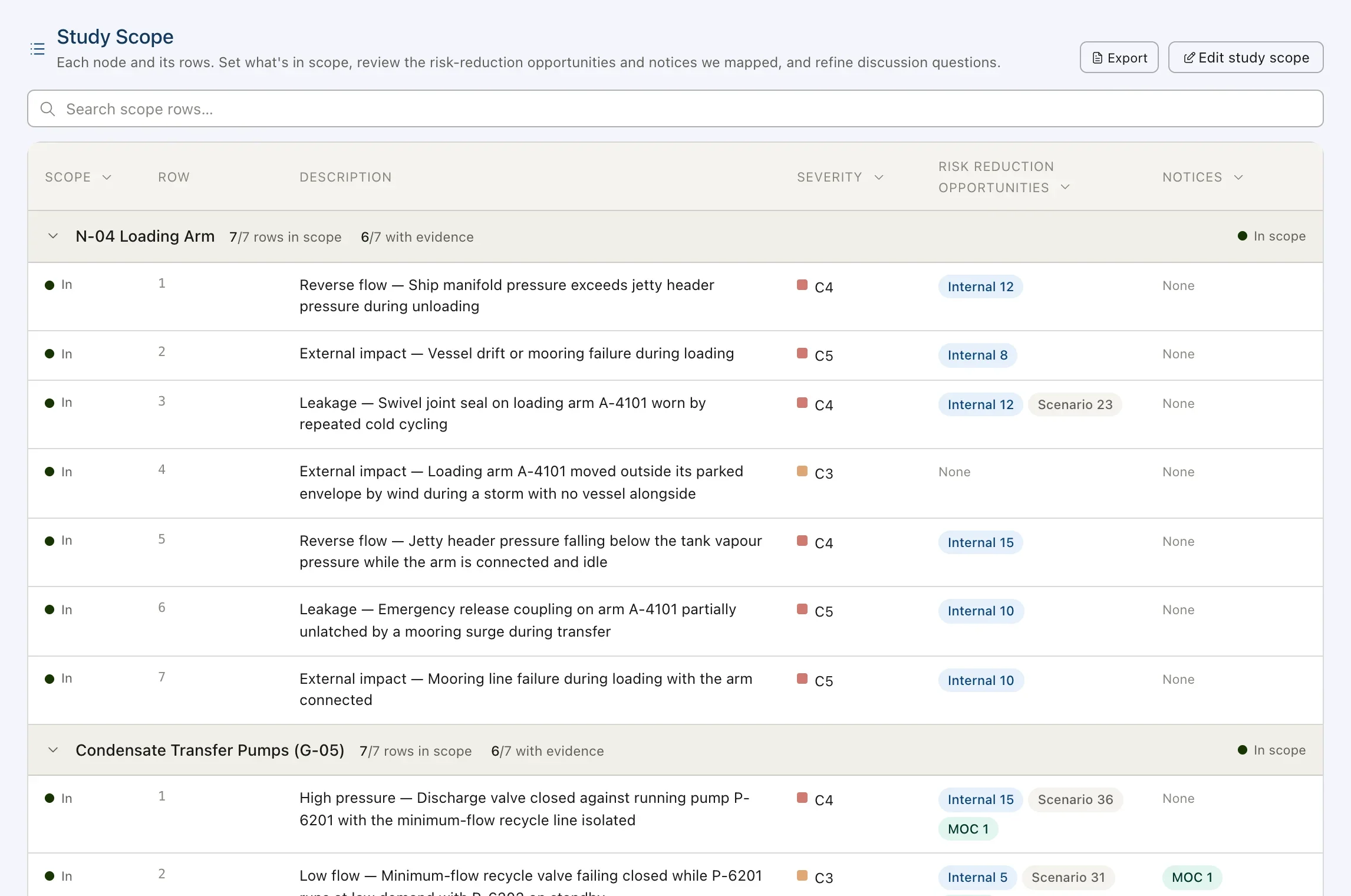The height and width of the screenshot is (896, 1351).
Task: Click the DESCRIPTION column header
Action: [345, 177]
